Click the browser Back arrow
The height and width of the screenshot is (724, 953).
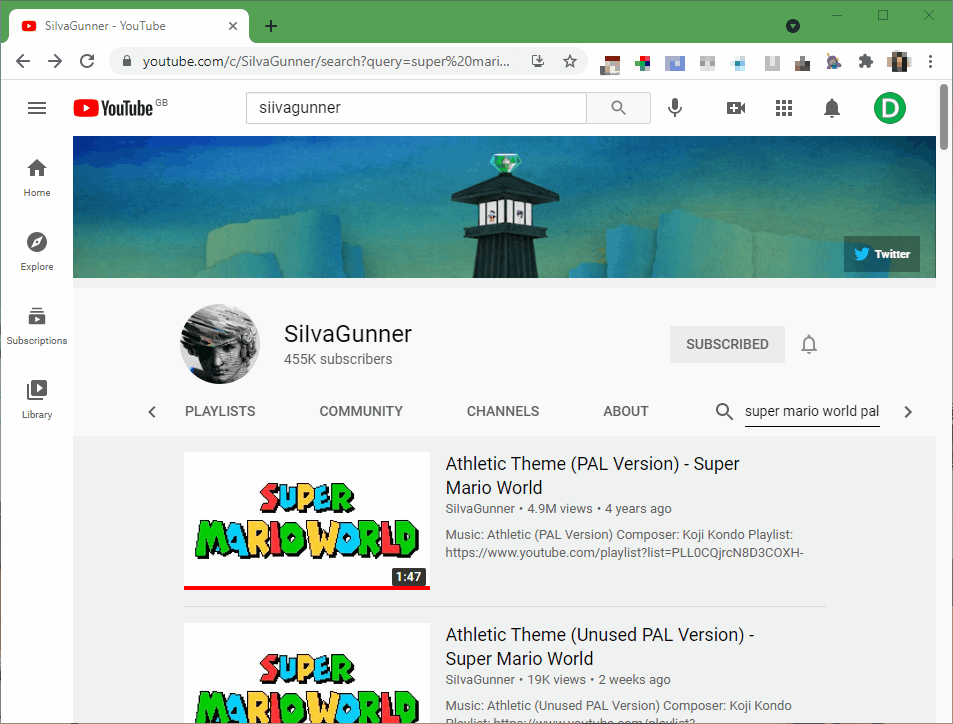[23, 61]
